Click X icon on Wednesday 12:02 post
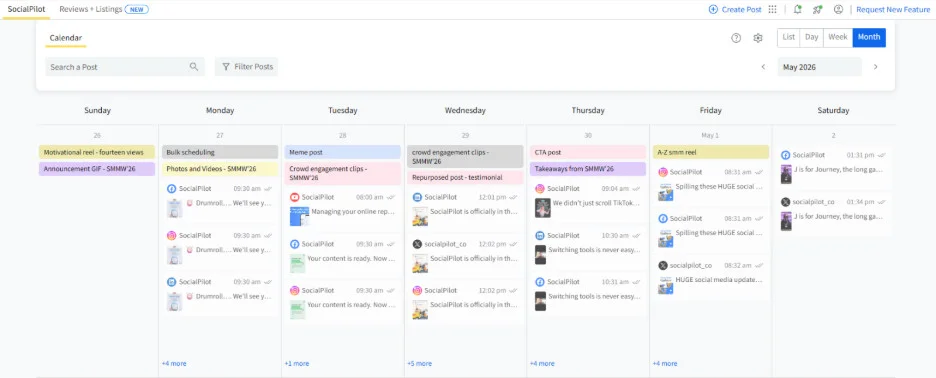Image resolution: width=936 pixels, height=378 pixels. (417, 244)
